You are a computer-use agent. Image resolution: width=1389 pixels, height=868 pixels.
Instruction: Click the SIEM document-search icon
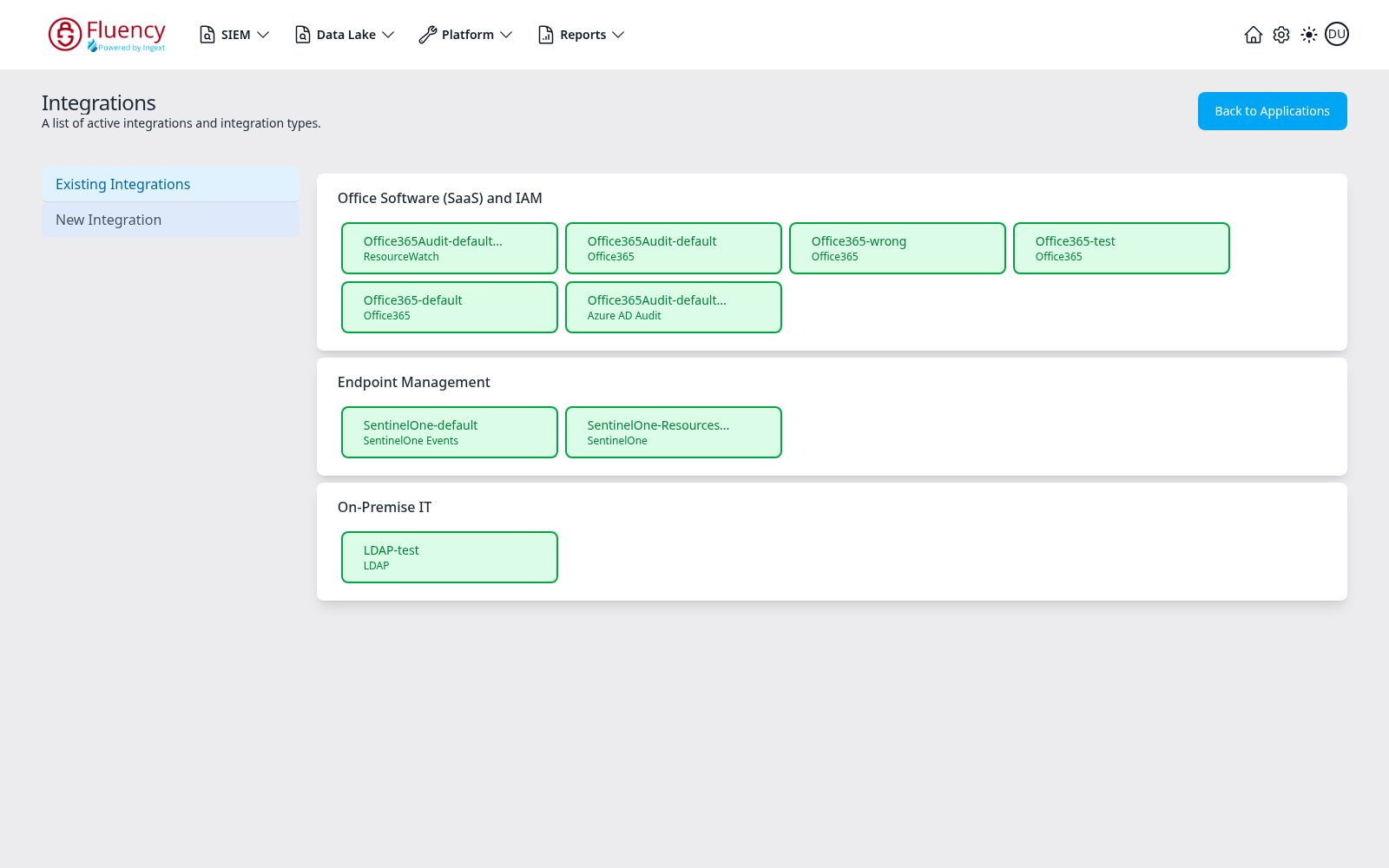point(207,35)
